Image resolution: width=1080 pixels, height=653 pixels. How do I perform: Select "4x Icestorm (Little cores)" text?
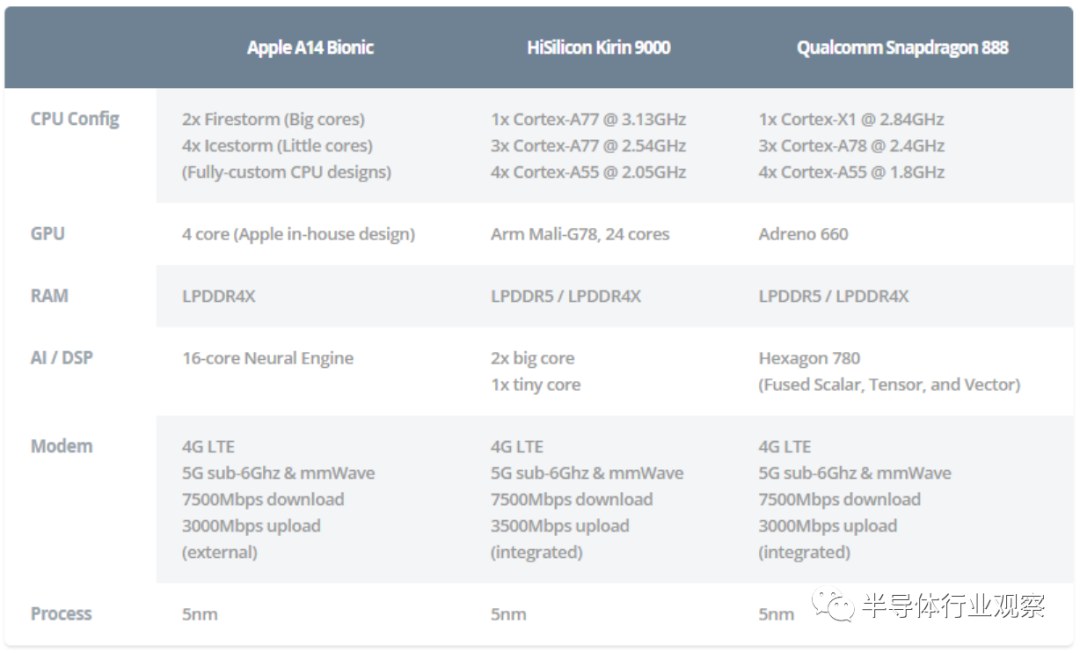(277, 146)
